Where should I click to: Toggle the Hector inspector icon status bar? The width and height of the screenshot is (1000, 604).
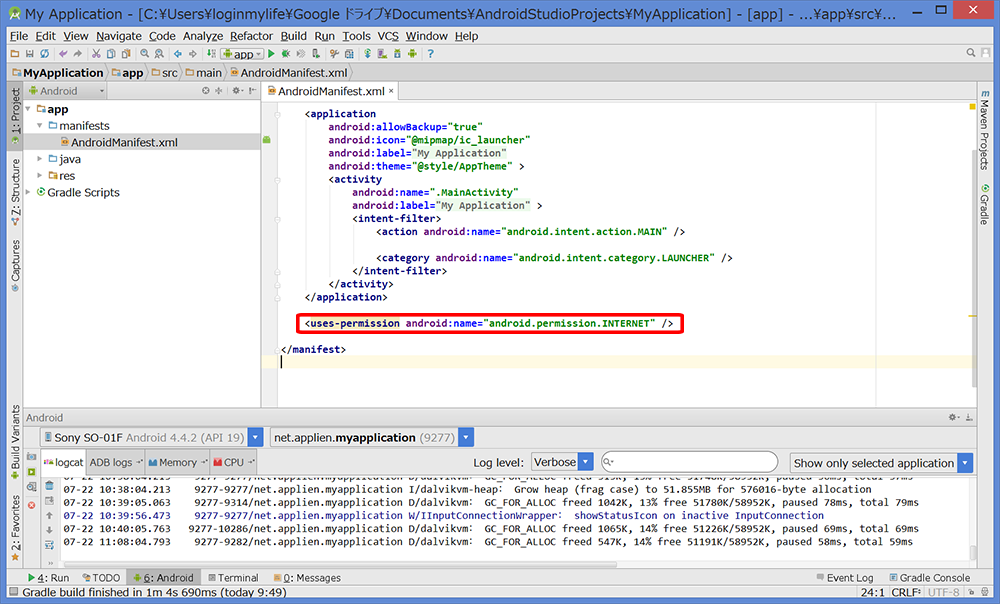(x=985, y=592)
